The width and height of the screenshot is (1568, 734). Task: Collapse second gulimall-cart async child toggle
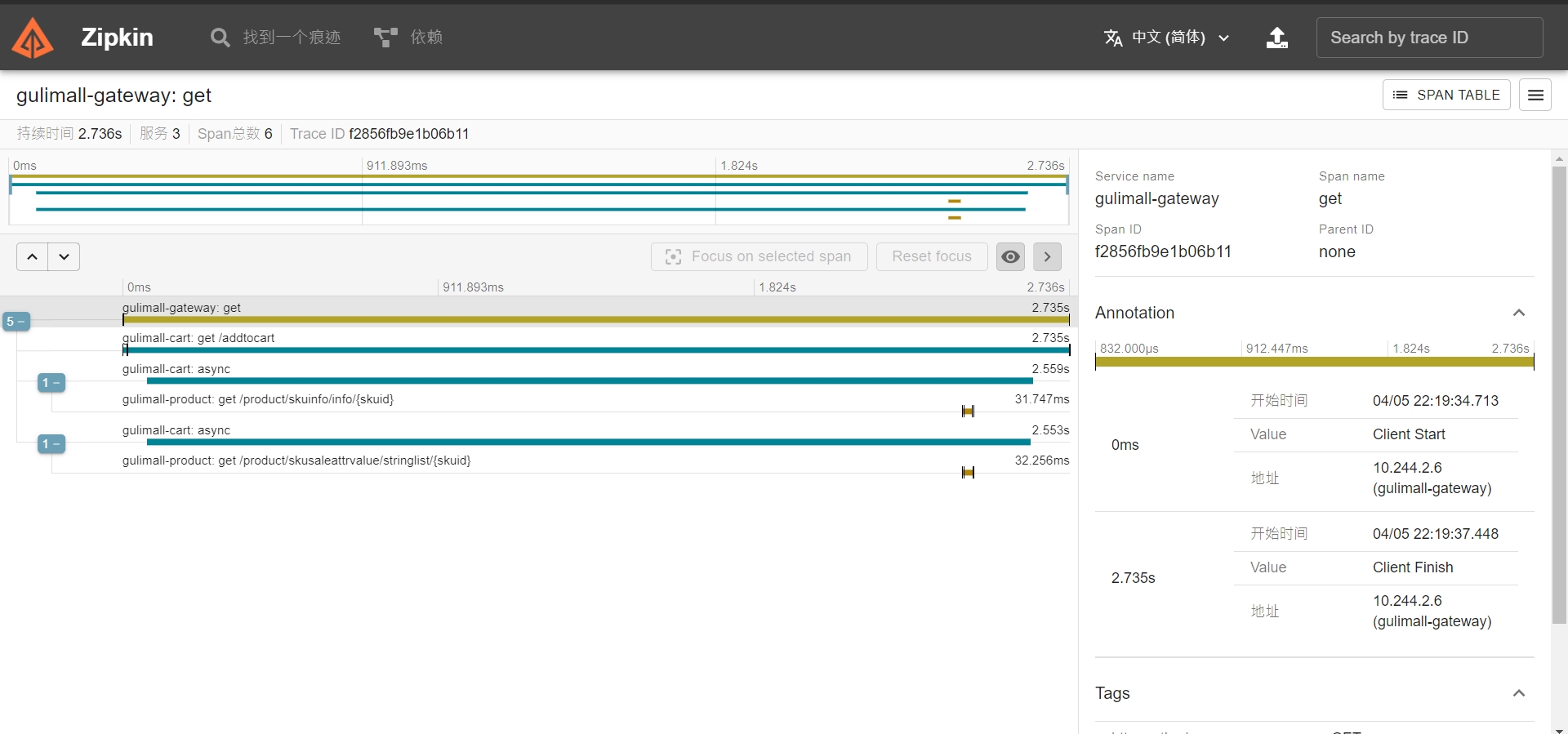pos(51,444)
